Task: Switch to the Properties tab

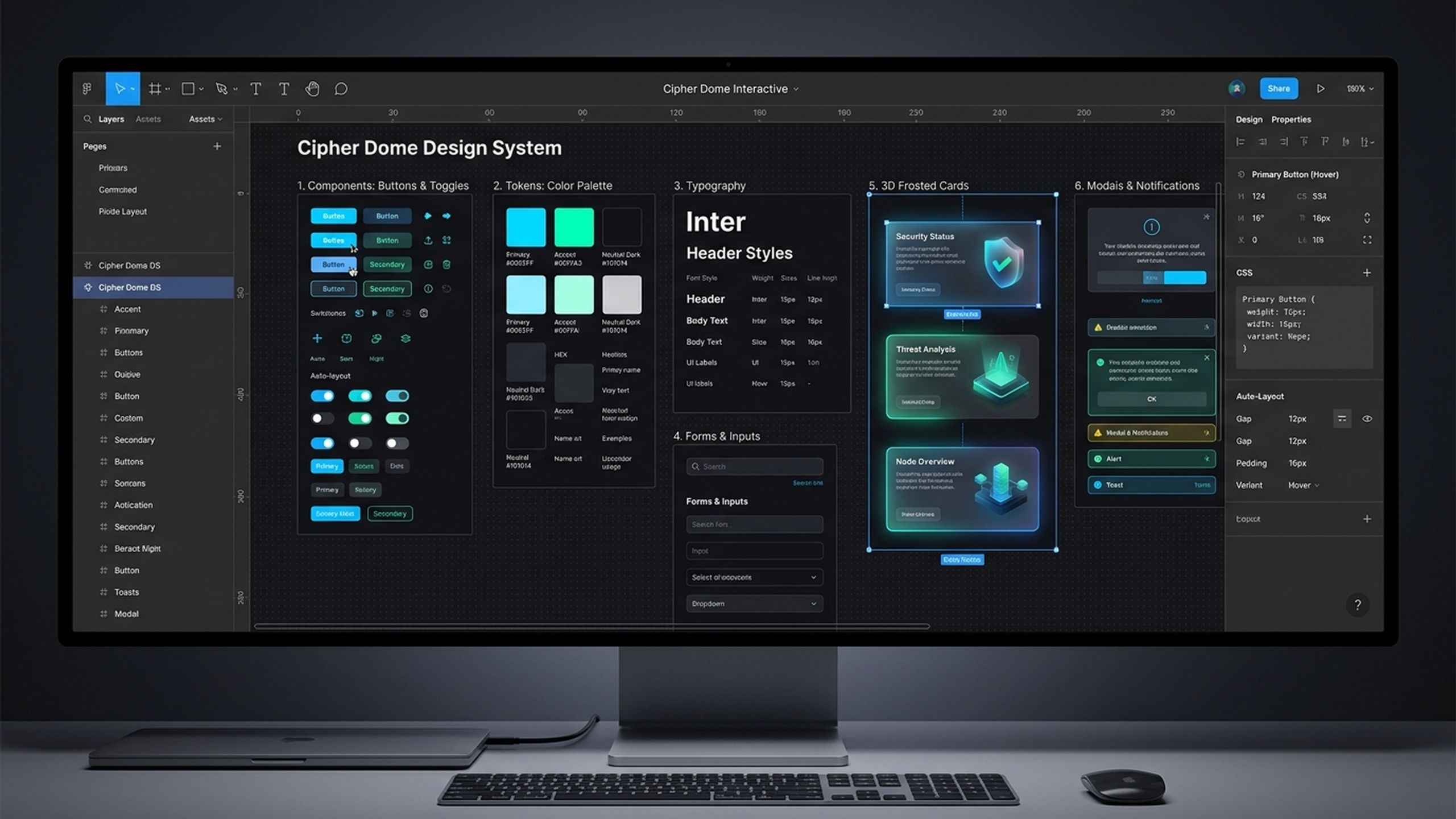Action: (x=1291, y=119)
